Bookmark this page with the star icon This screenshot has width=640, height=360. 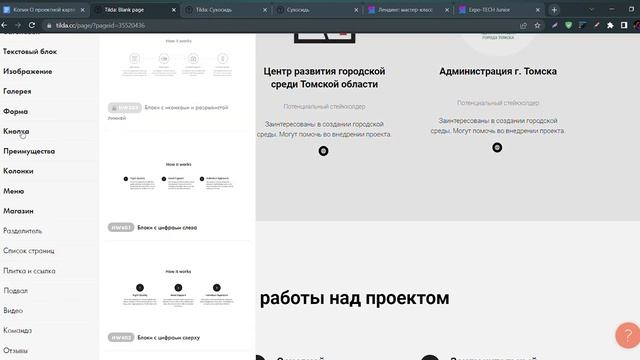538,25
